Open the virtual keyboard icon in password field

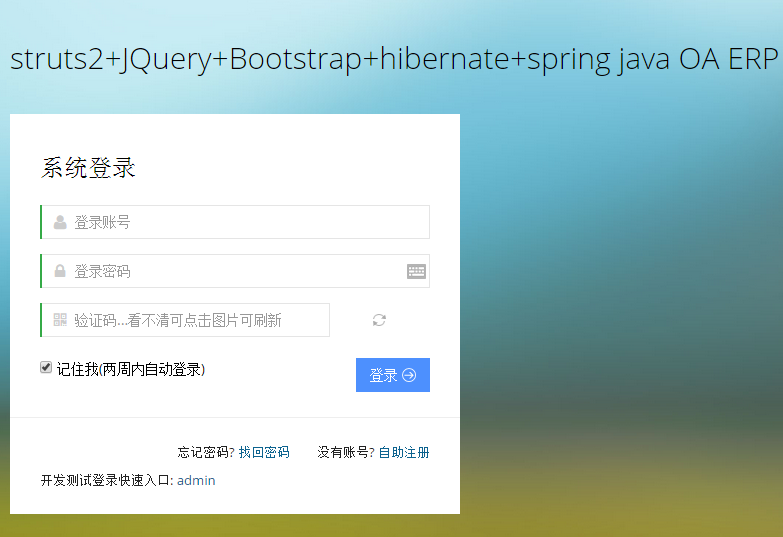coord(416,271)
